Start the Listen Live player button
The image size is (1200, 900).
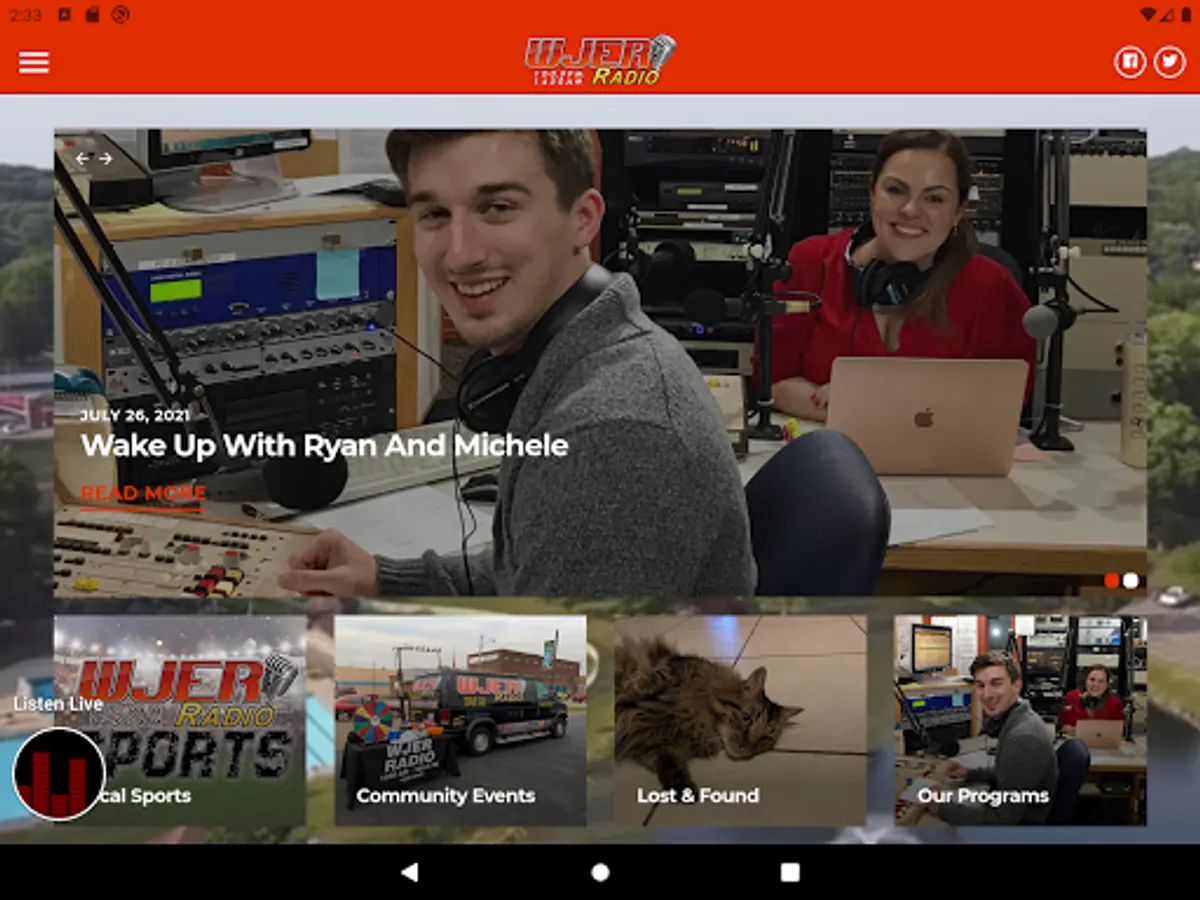[59, 774]
